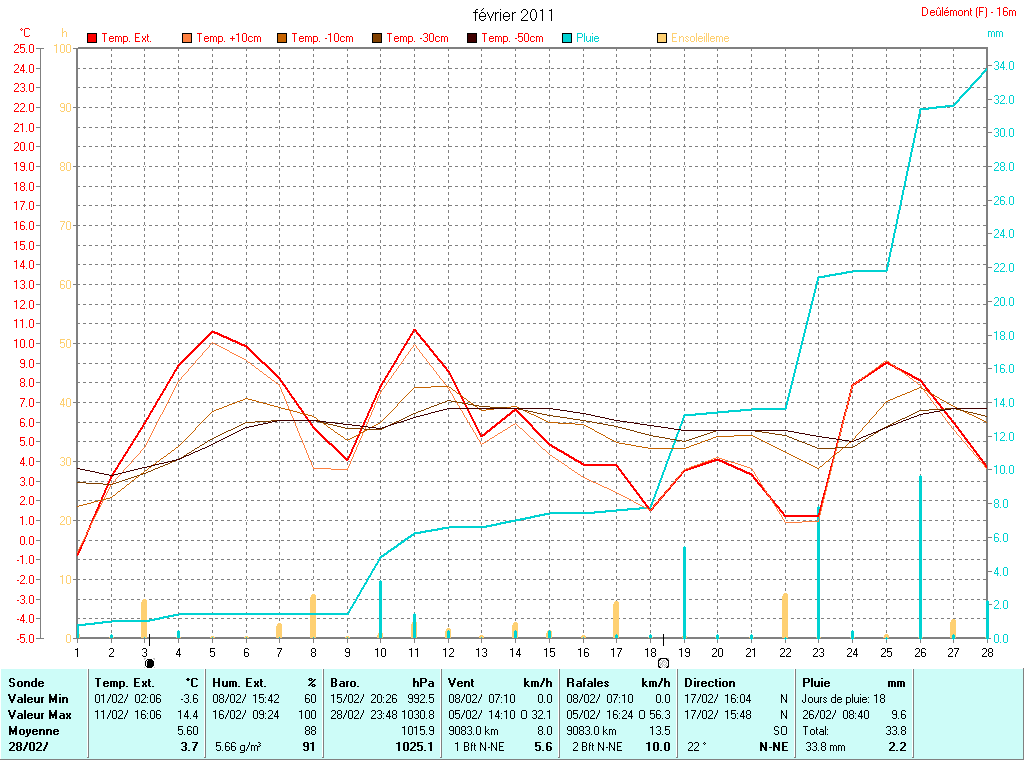1024x760 pixels.
Task: Click the cyan Pluie legend square
Action: (567, 38)
